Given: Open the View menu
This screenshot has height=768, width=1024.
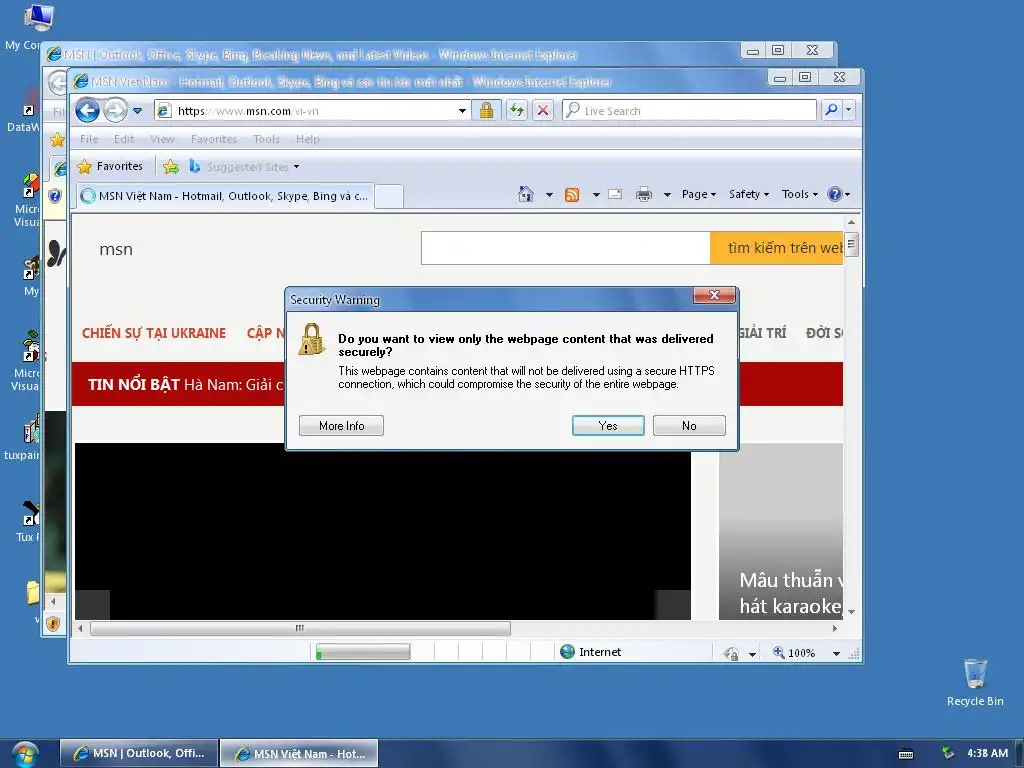Looking at the screenshot, I should [x=162, y=139].
